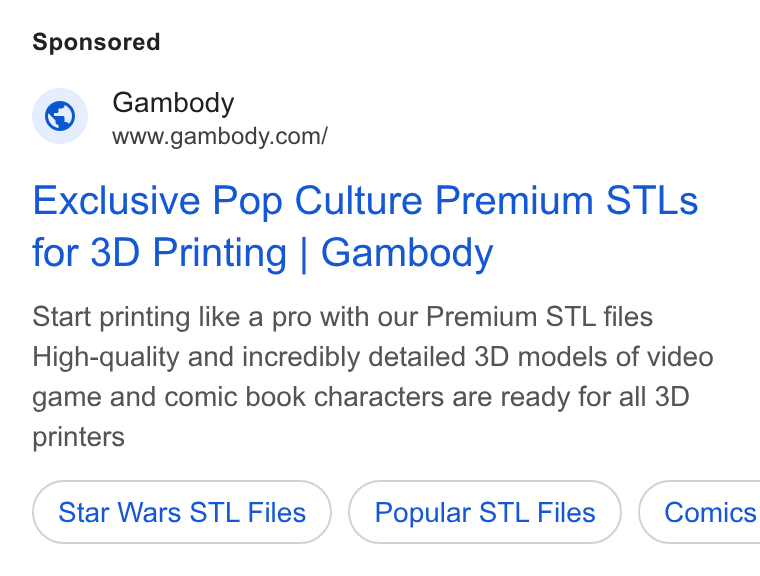Click the 'Premium STL files' phrase in the description
Screen dimensions: 760x576
[x=539, y=317]
